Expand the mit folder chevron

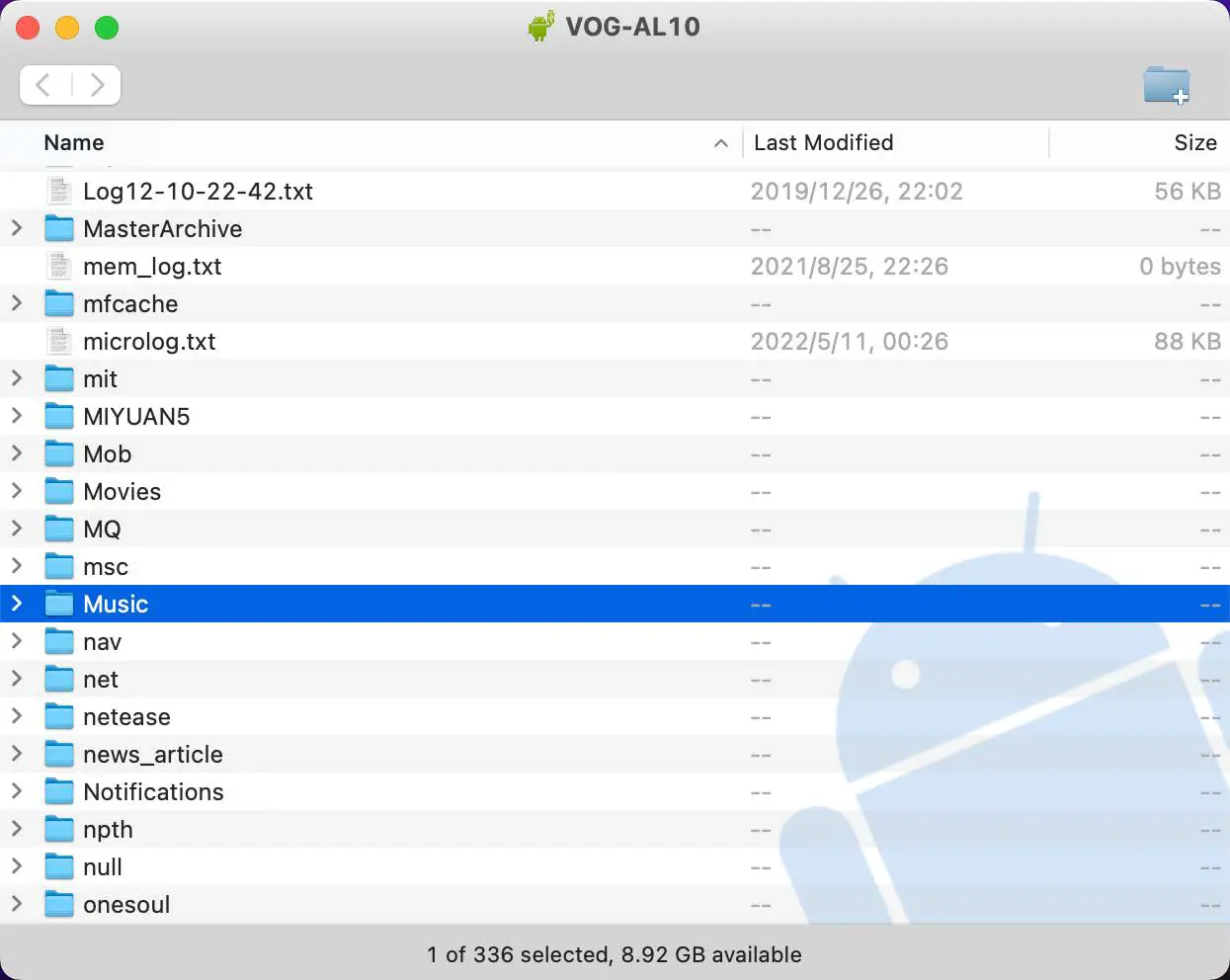17,378
